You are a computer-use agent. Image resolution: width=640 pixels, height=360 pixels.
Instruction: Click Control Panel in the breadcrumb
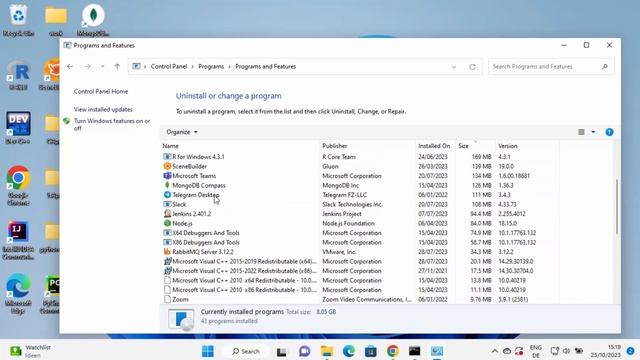(169, 67)
